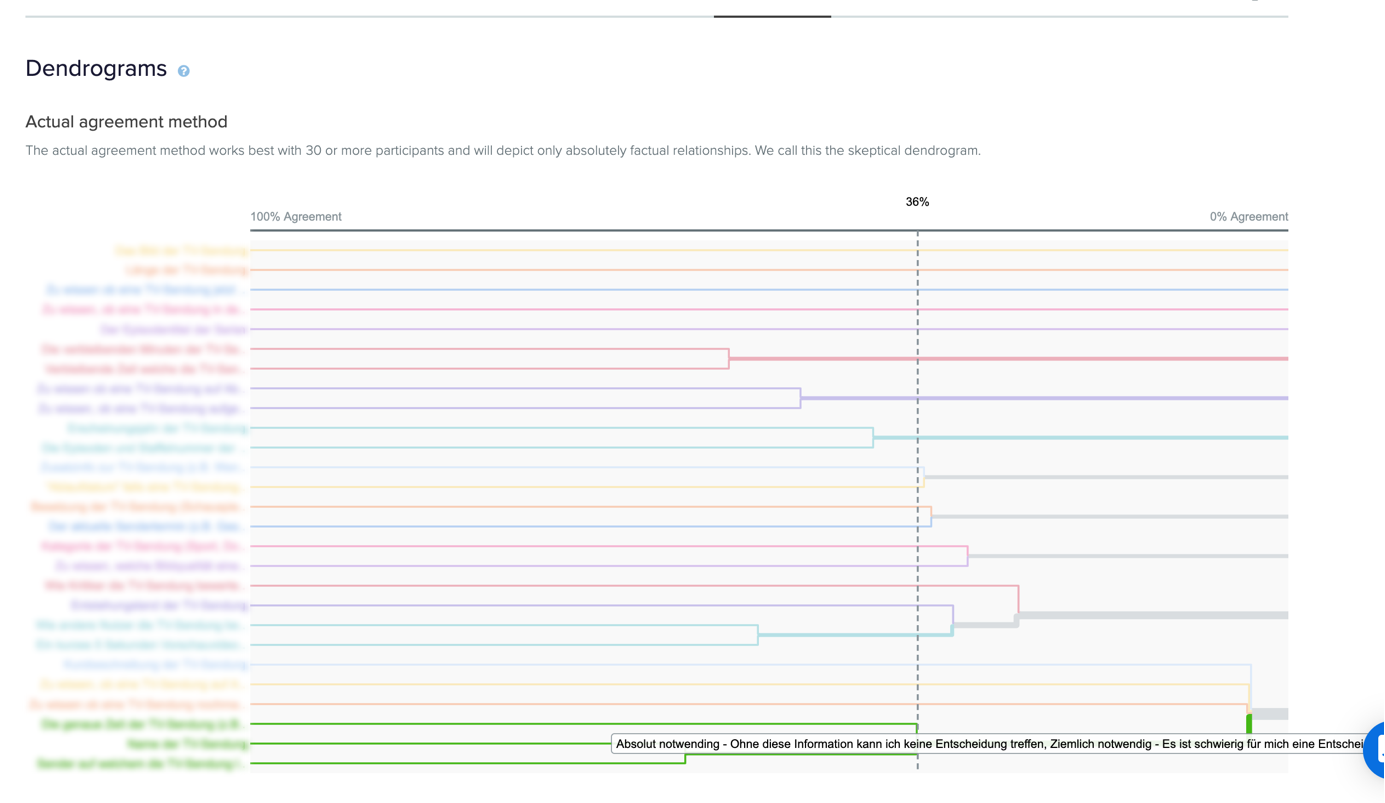The height and width of the screenshot is (803, 1385).
Task: Select the 'Länge der TV-Sendung' orange label
Action: [186, 270]
